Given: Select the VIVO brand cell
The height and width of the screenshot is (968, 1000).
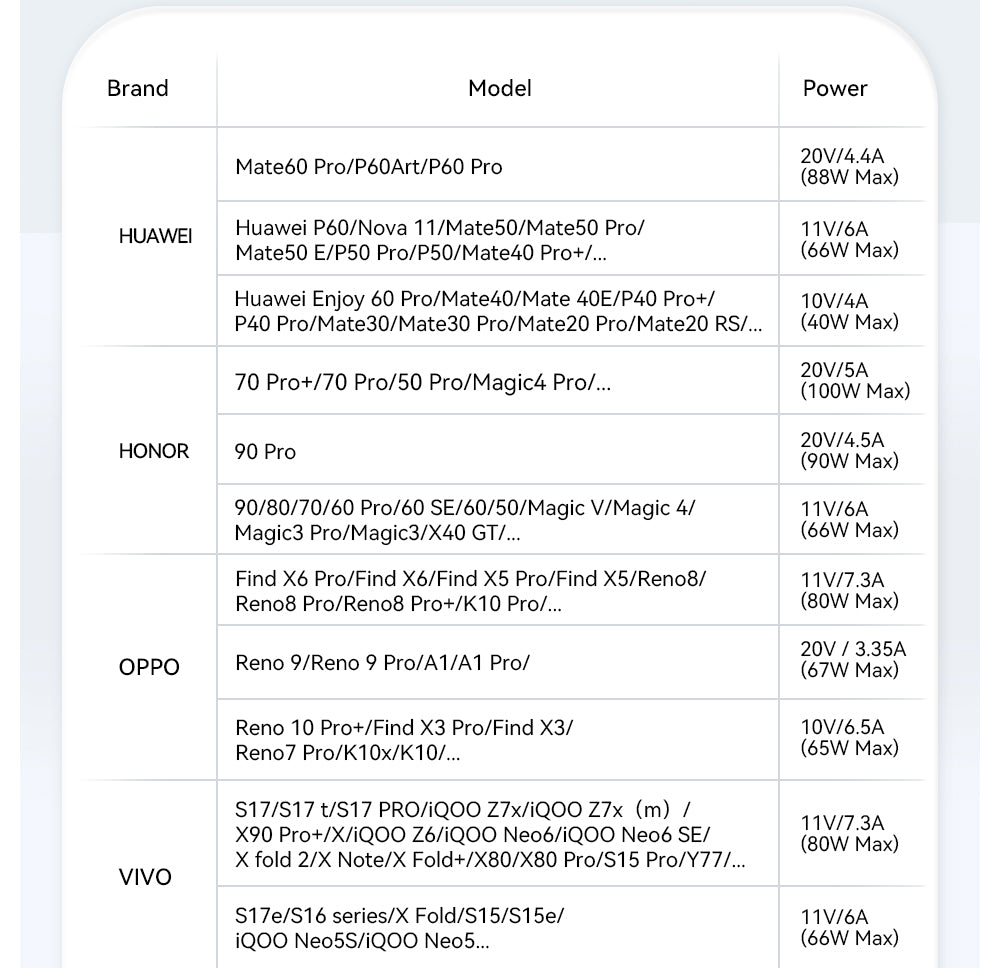Looking at the screenshot, I should (145, 878).
